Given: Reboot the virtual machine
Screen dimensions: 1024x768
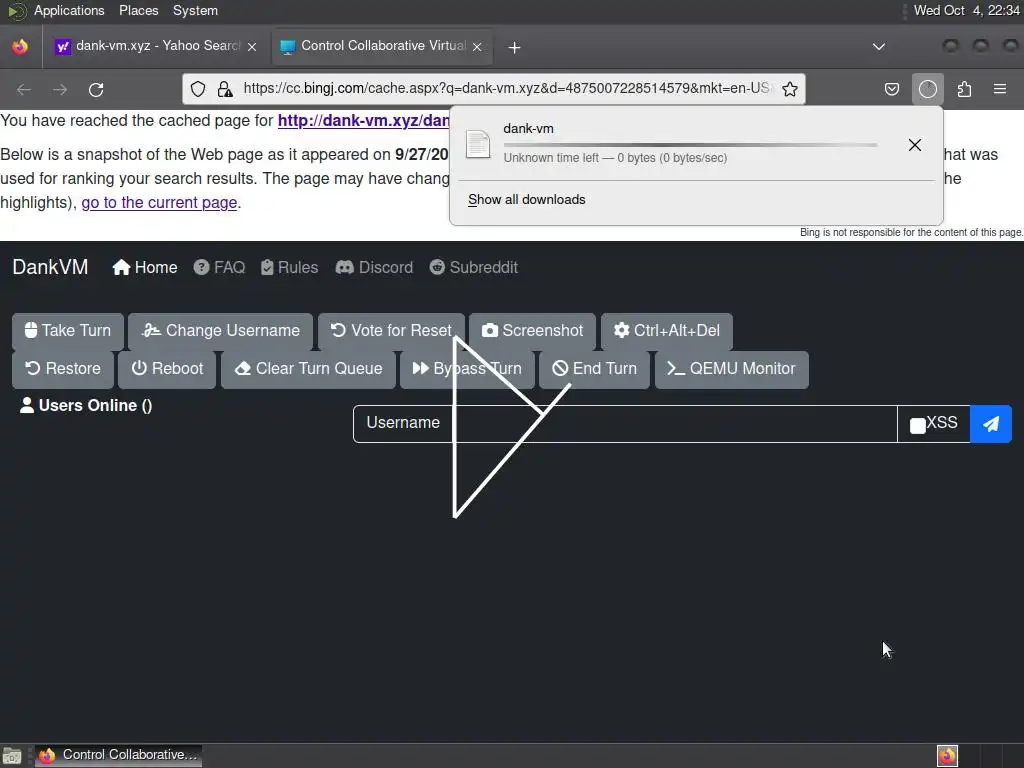Looking at the screenshot, I should [x=167, y=369].
